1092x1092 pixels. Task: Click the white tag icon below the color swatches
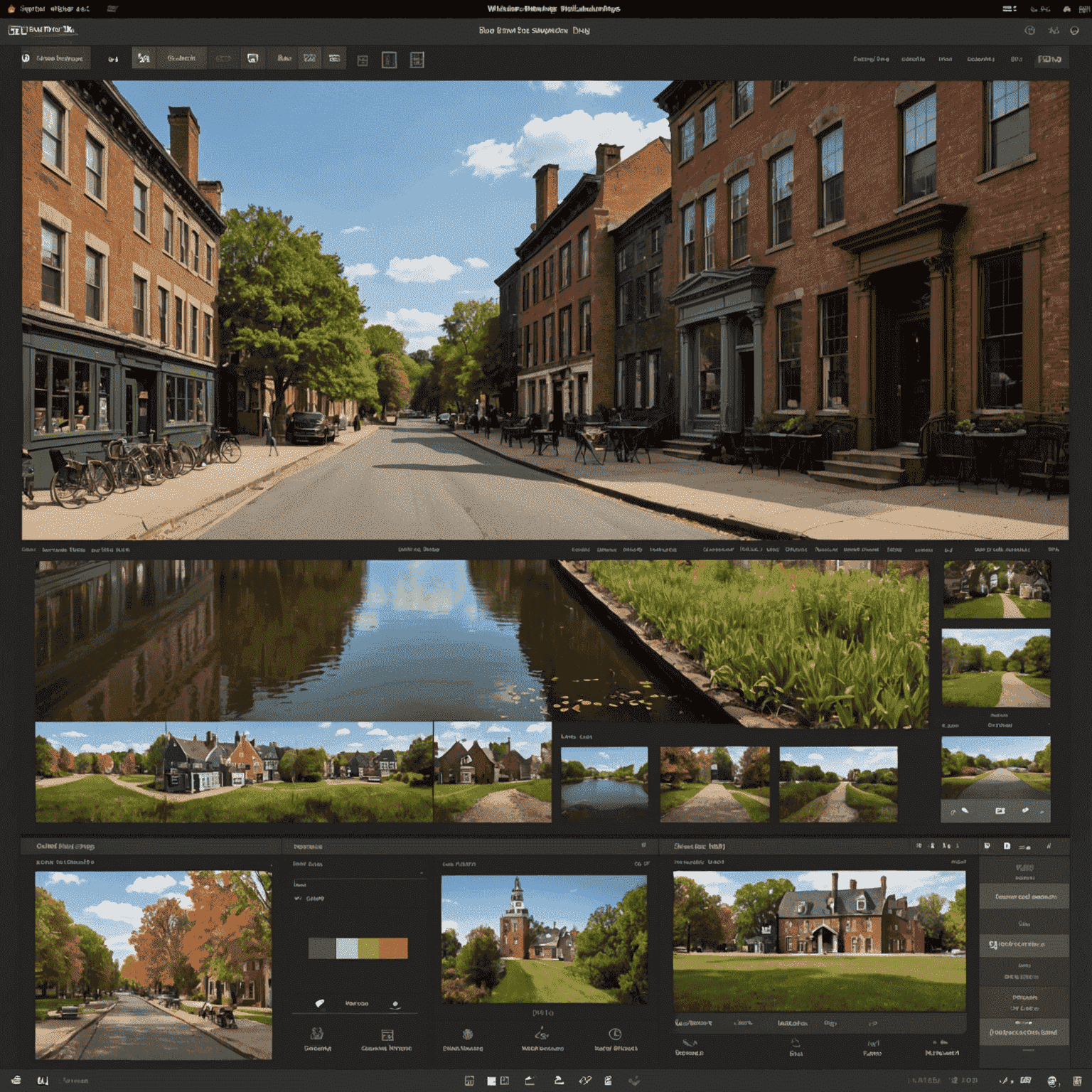pos(320,1003)
